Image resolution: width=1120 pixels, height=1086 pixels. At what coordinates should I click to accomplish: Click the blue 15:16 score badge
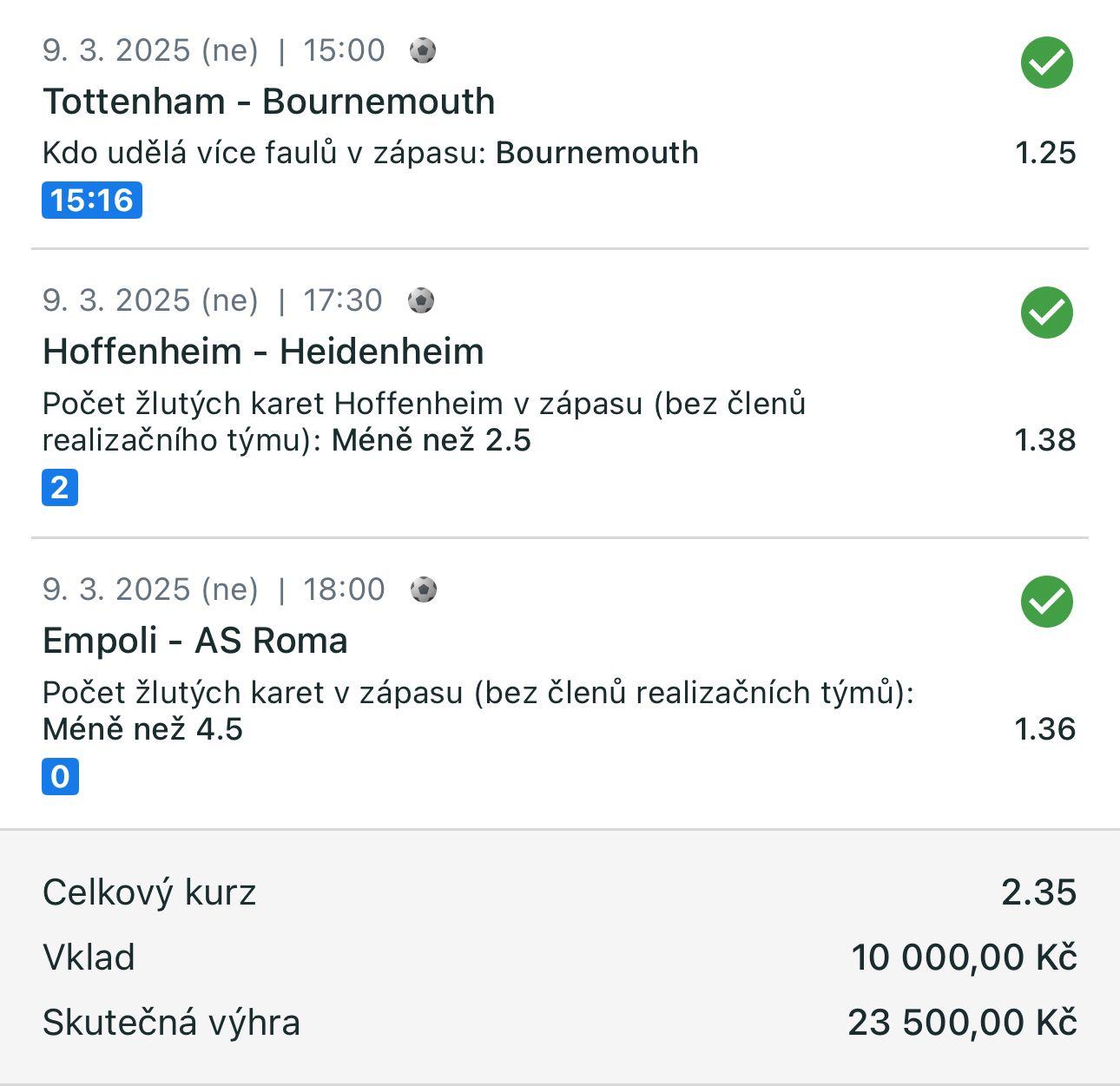[92, 201]
